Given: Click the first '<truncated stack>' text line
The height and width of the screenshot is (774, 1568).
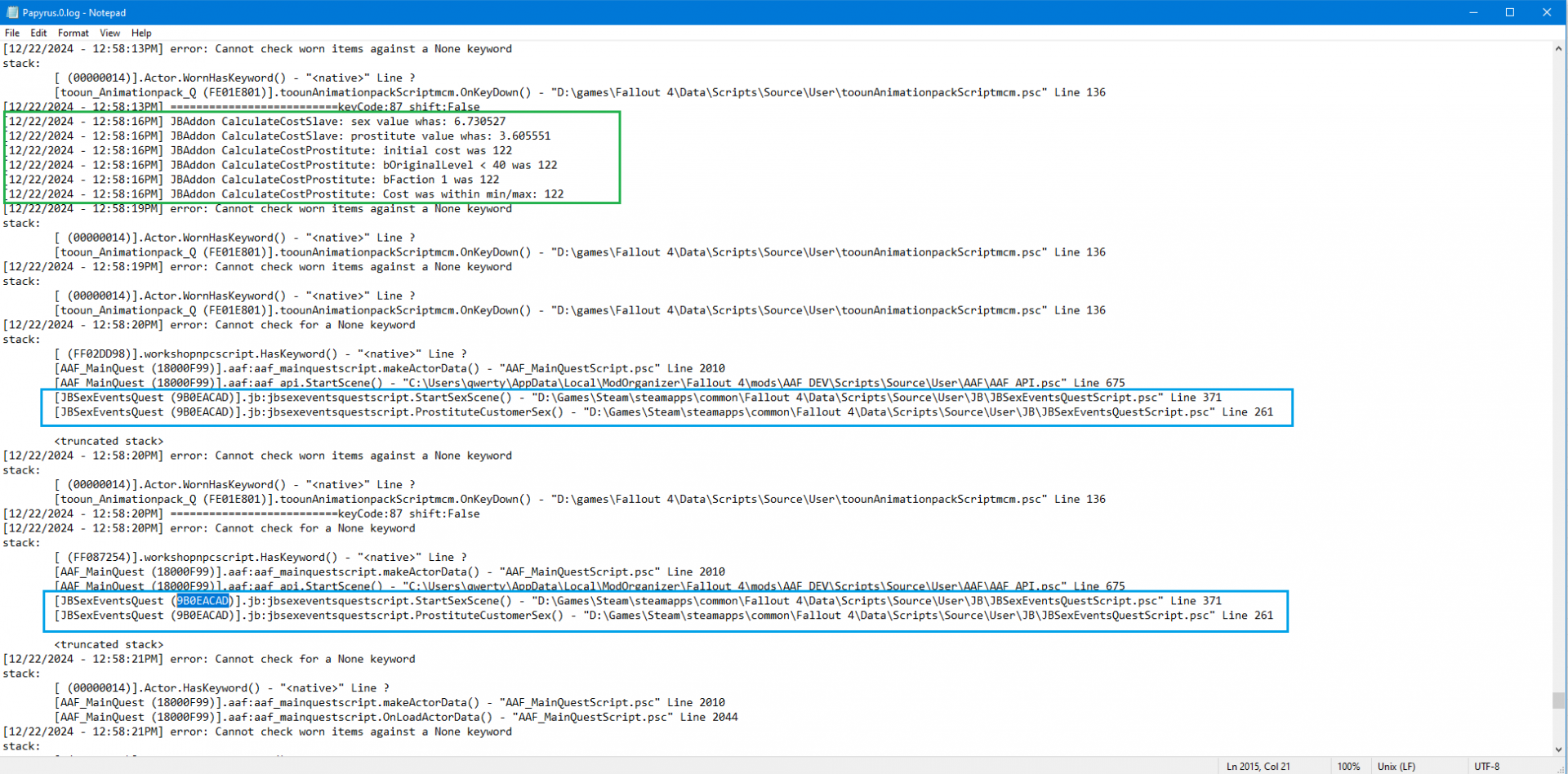Looking at the screenshot, I should tap(109, 441).
